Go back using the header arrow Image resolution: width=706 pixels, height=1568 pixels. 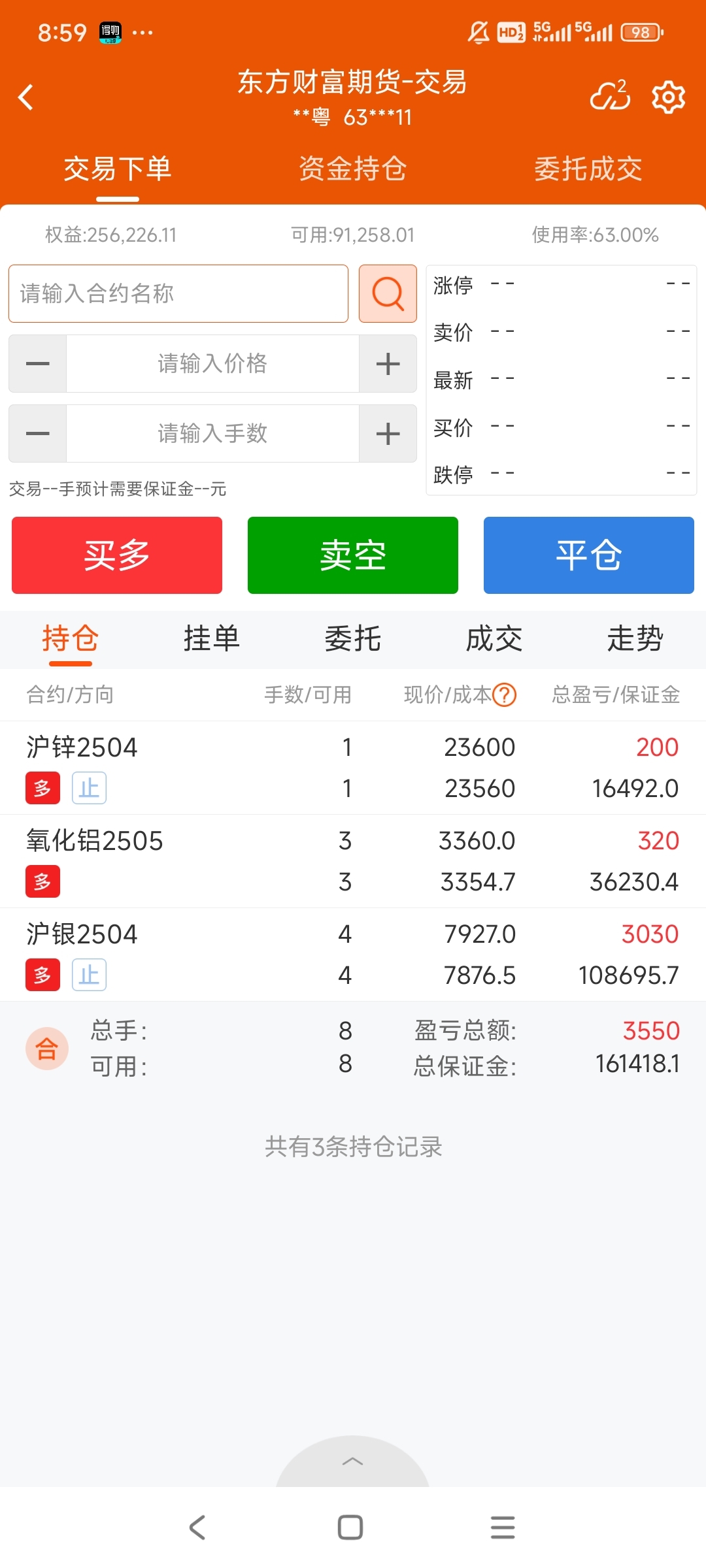tap(26, 97)
